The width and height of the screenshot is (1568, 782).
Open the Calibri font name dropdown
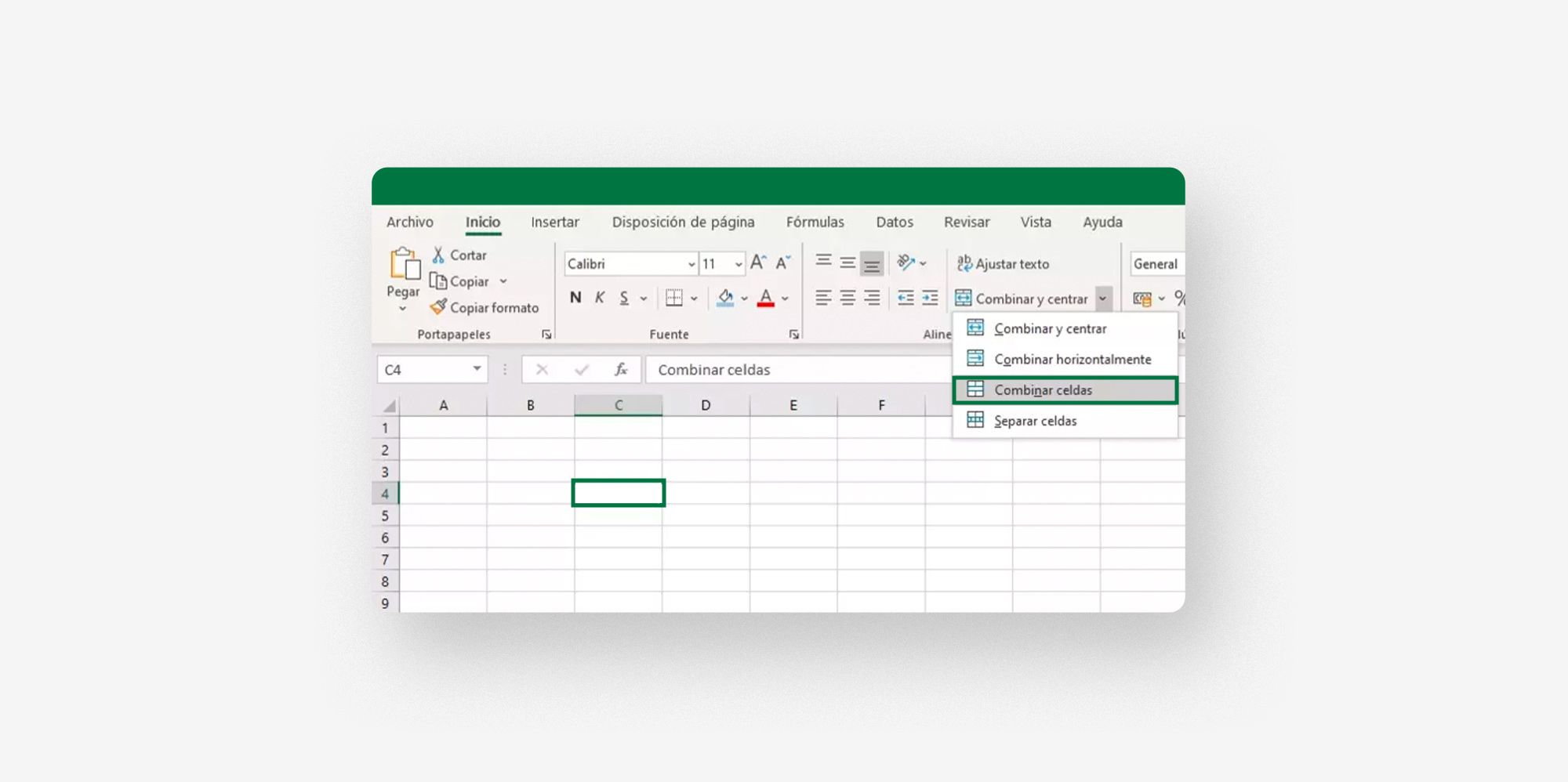point(691,264)
